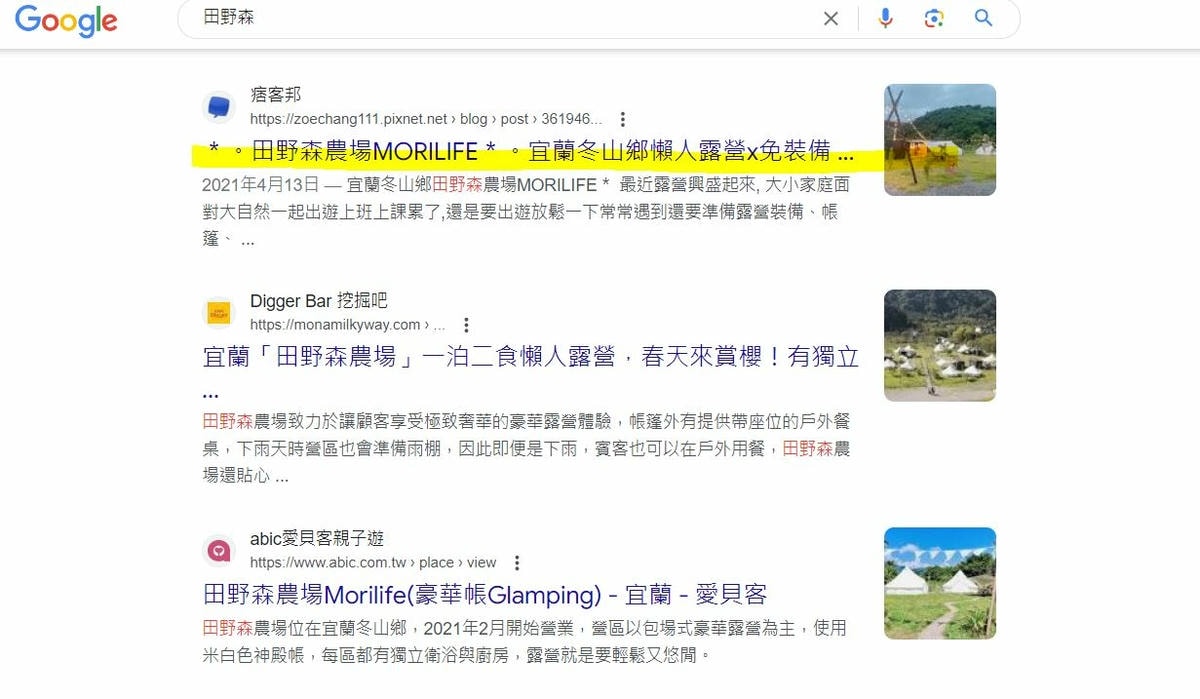Open more options for abic.com.tw result
The width and height of the screenshot is (1200, 699).
click(517, 563)
